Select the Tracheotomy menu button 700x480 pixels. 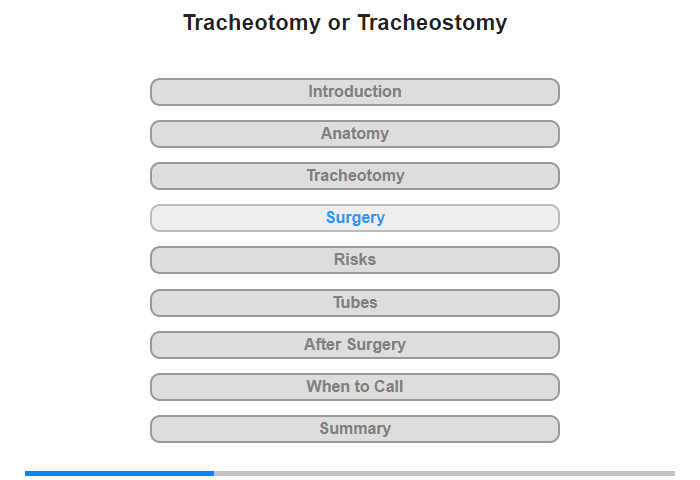355,176
